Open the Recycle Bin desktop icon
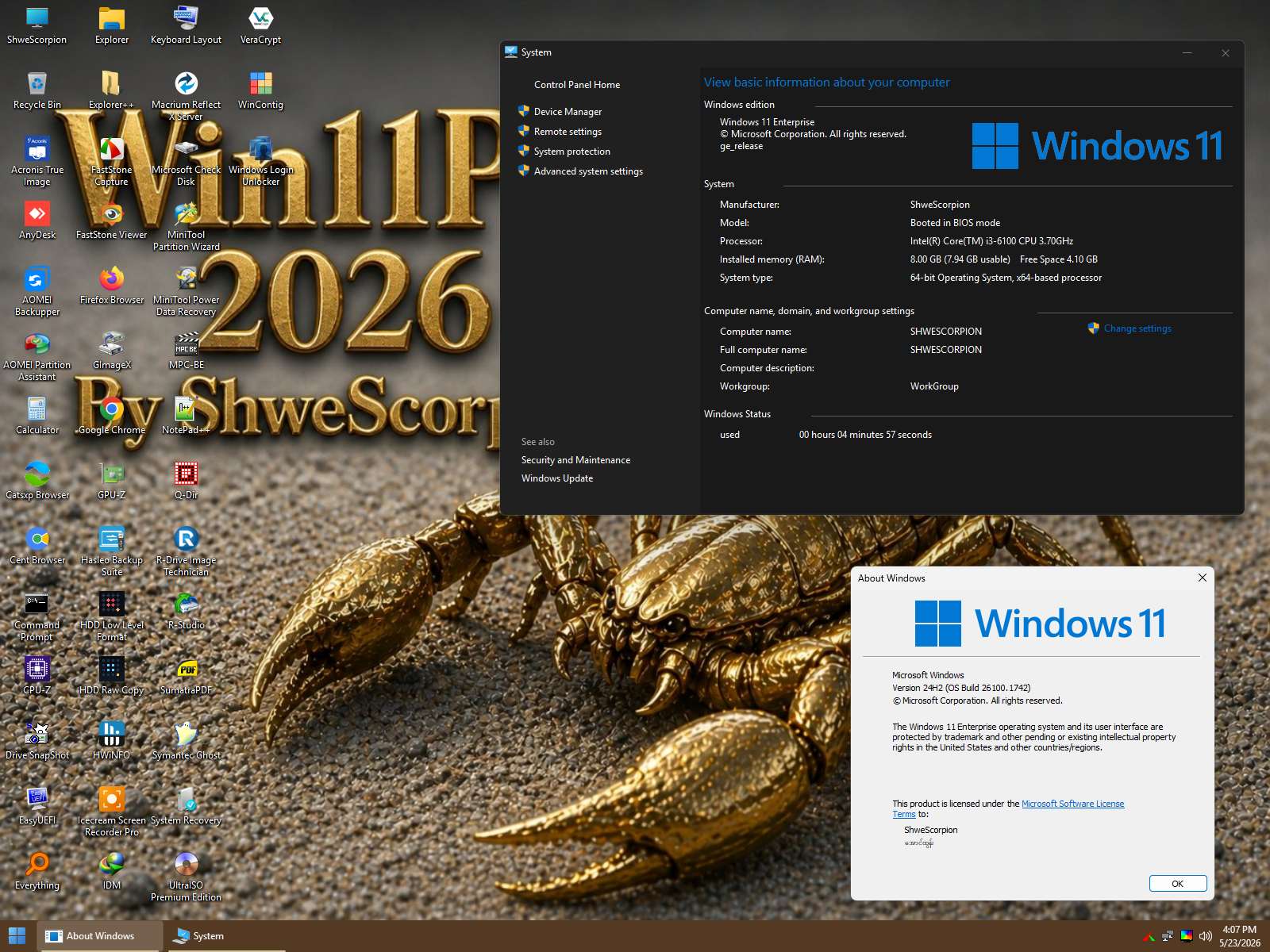The height and width of the screenshot is (952, 1270). click(37, 91)
